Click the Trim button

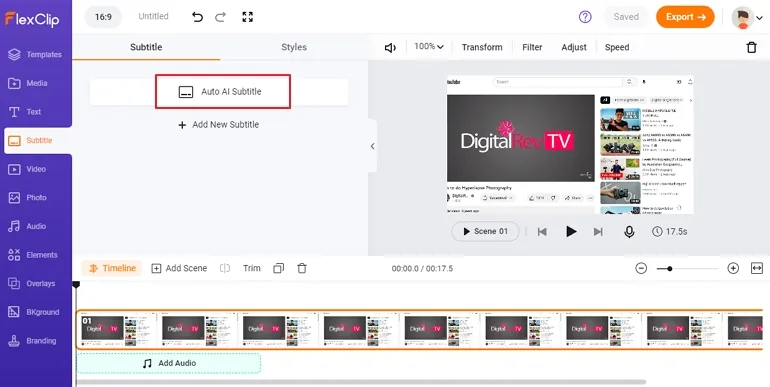[251, 268]
